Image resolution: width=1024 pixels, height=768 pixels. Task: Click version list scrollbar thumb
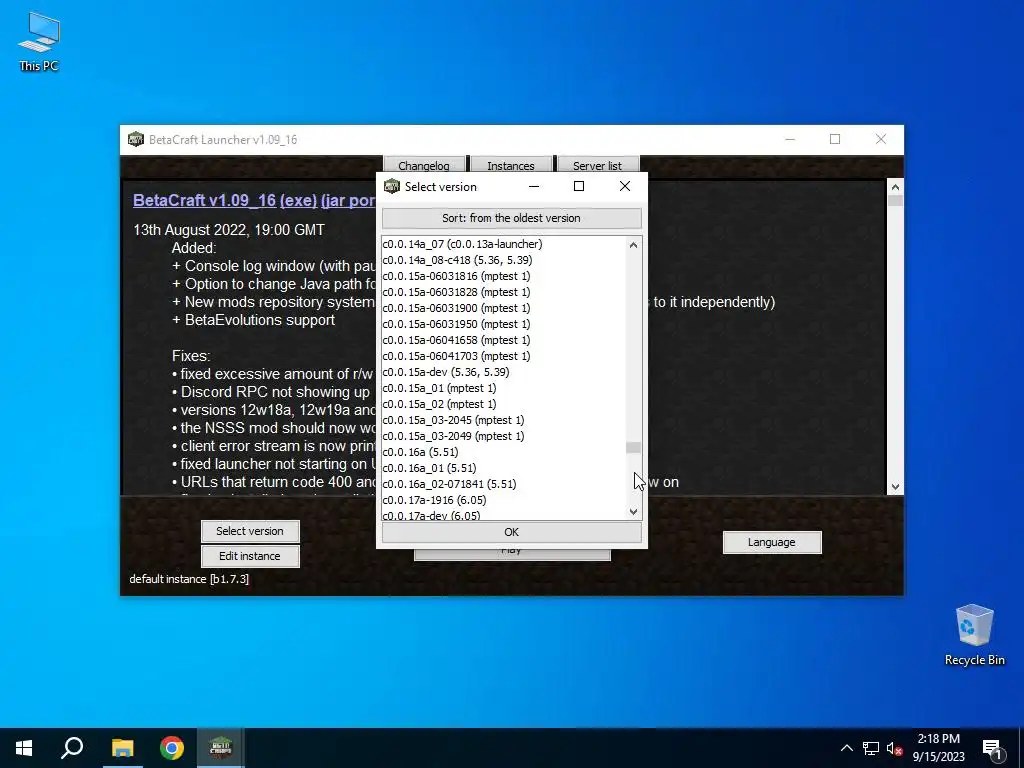[633, 447]
